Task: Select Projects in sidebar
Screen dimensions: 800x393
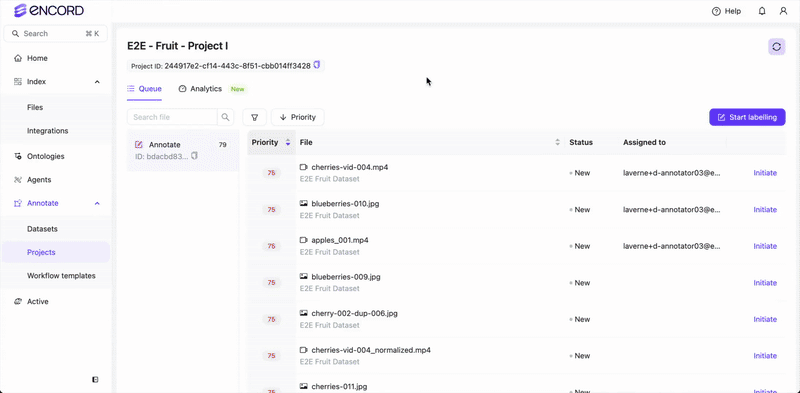Action: [56, 252]
